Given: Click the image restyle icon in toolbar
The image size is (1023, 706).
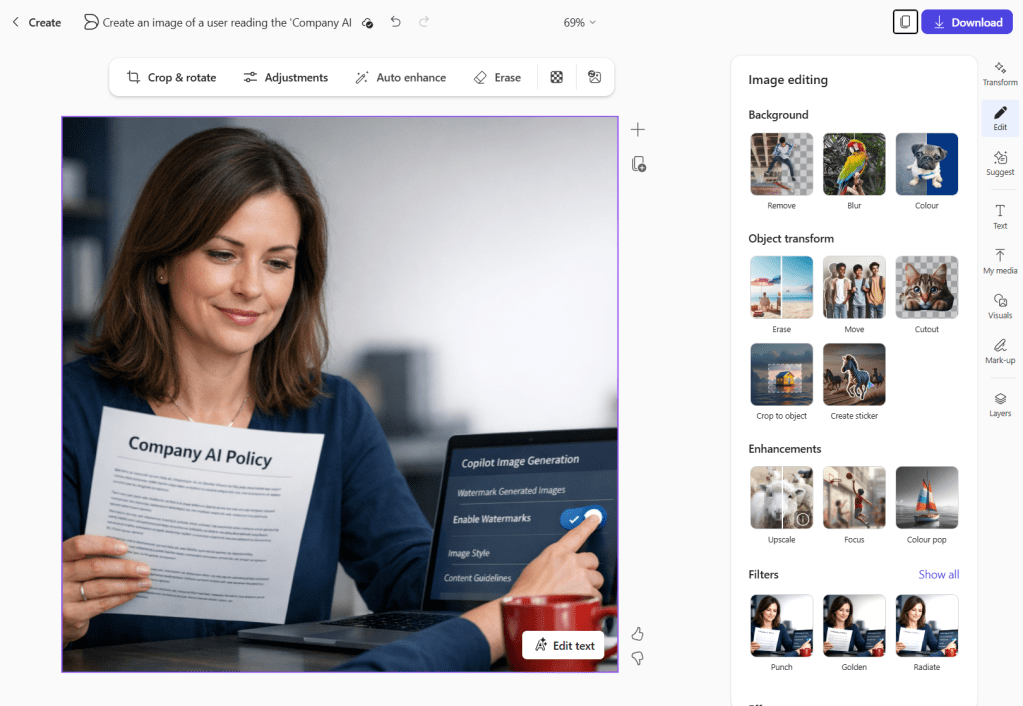Looking at the screenshot, I should click(595, 77).
